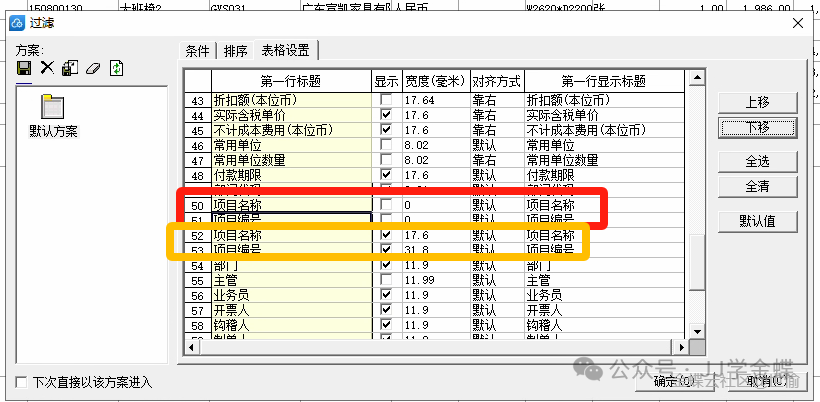Click the green refresh scheme icon
The image size is (820, 402).
pyautogui.click(x=117, y=68)
